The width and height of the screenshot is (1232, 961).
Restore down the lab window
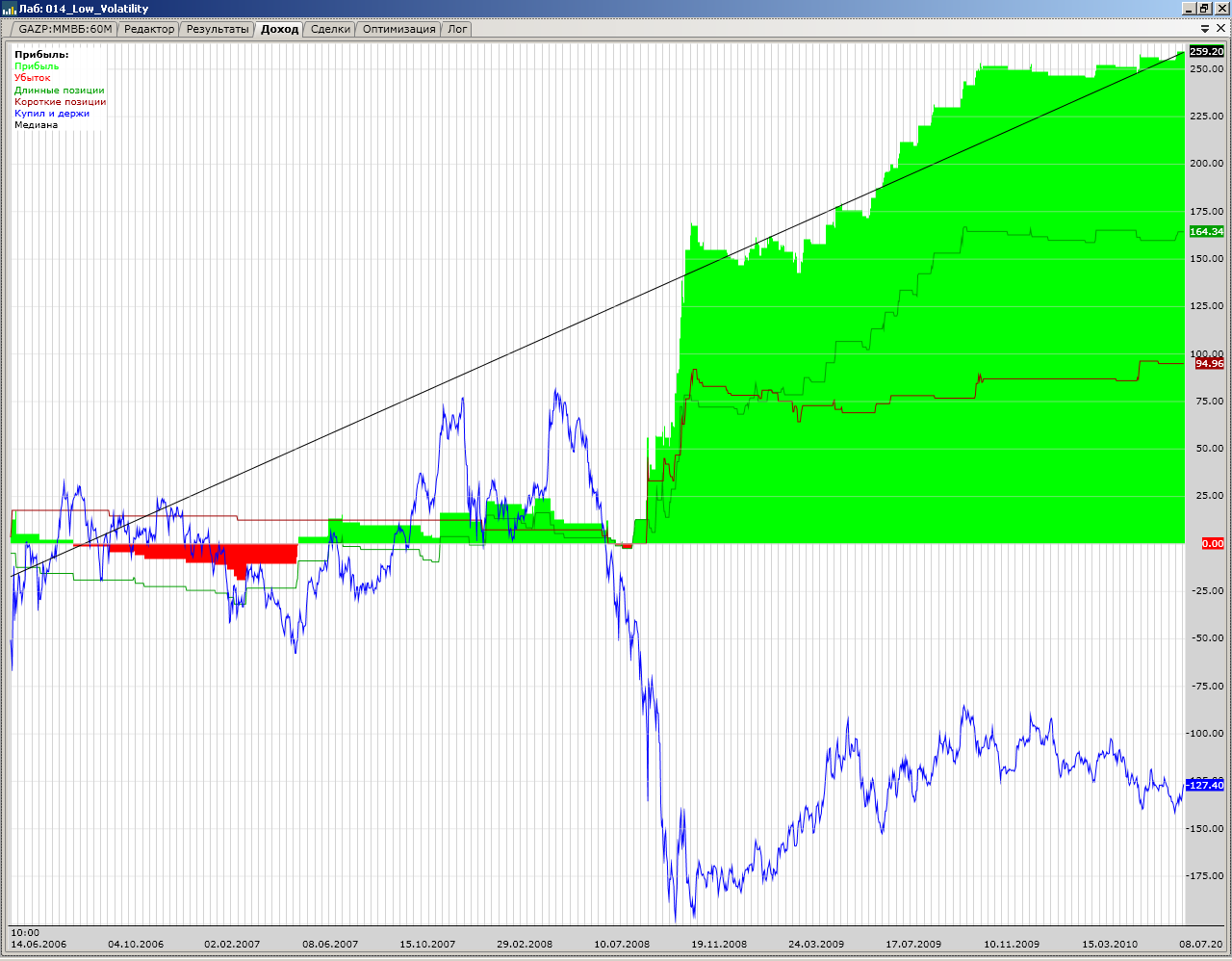pos(1205,9)
